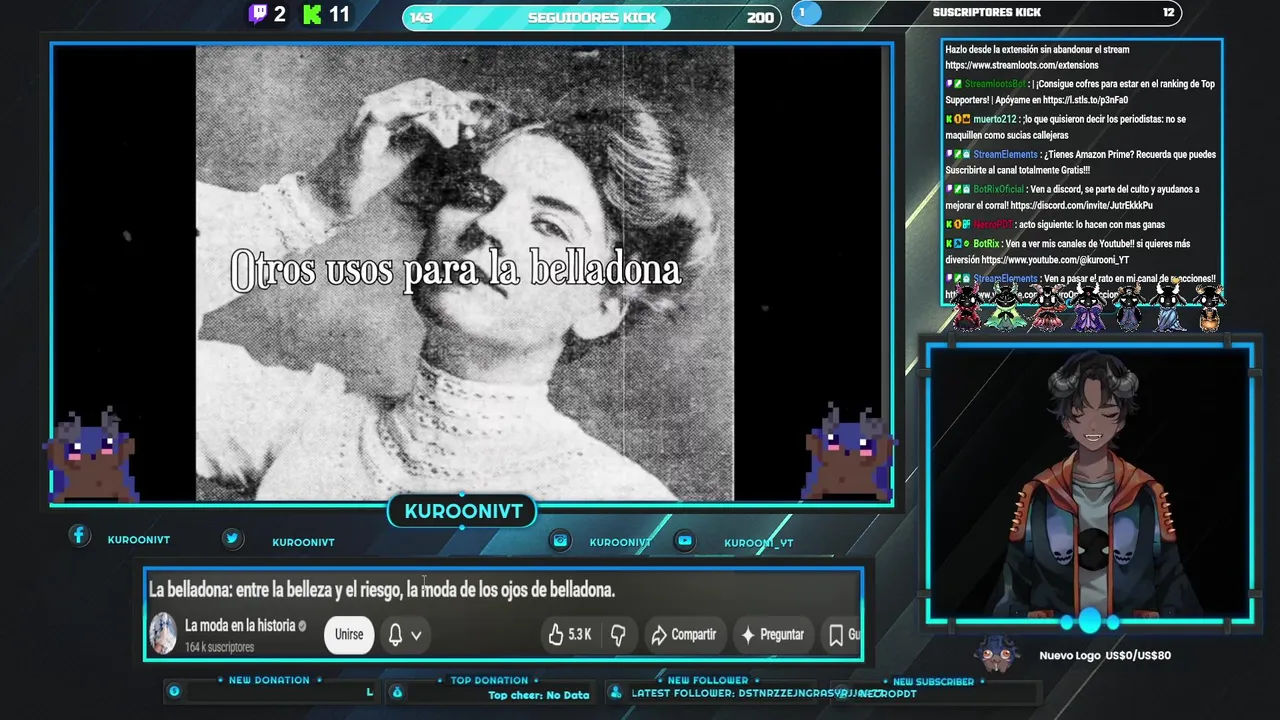Click the Twitter bird icon
The image size is (1280, 720).
[232, 538]
